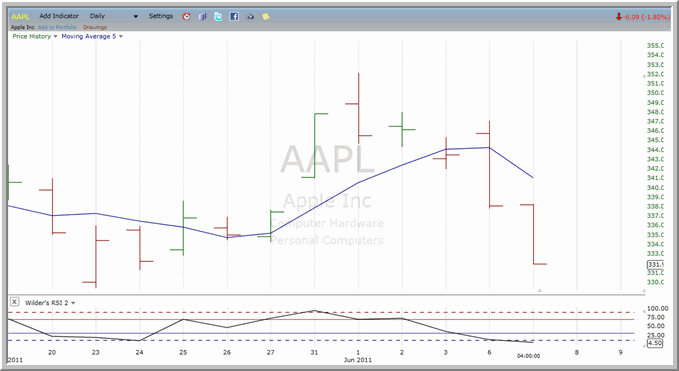Click the 340.0 price axis label
Image resolution: width=679 pixels, height=371 pixels.
[x=655, y=187]
